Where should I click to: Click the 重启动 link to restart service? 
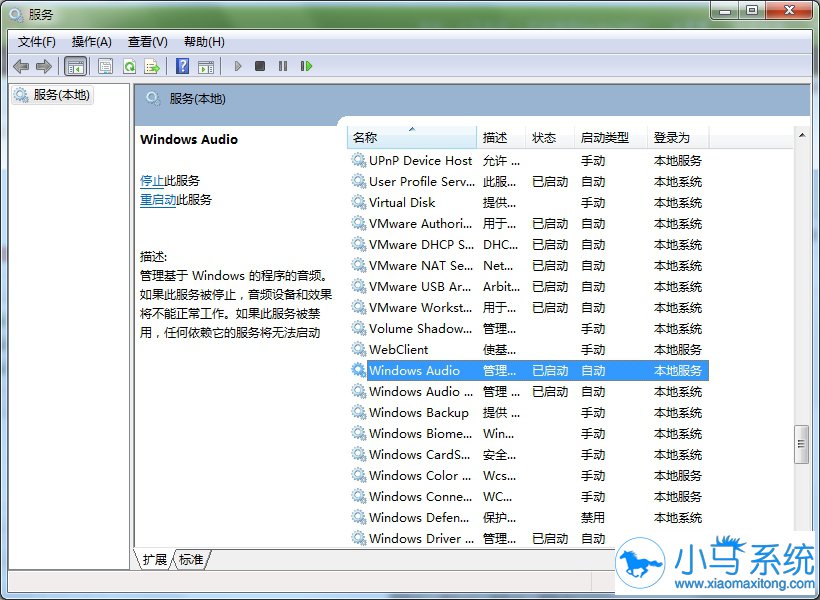[158, 200]
